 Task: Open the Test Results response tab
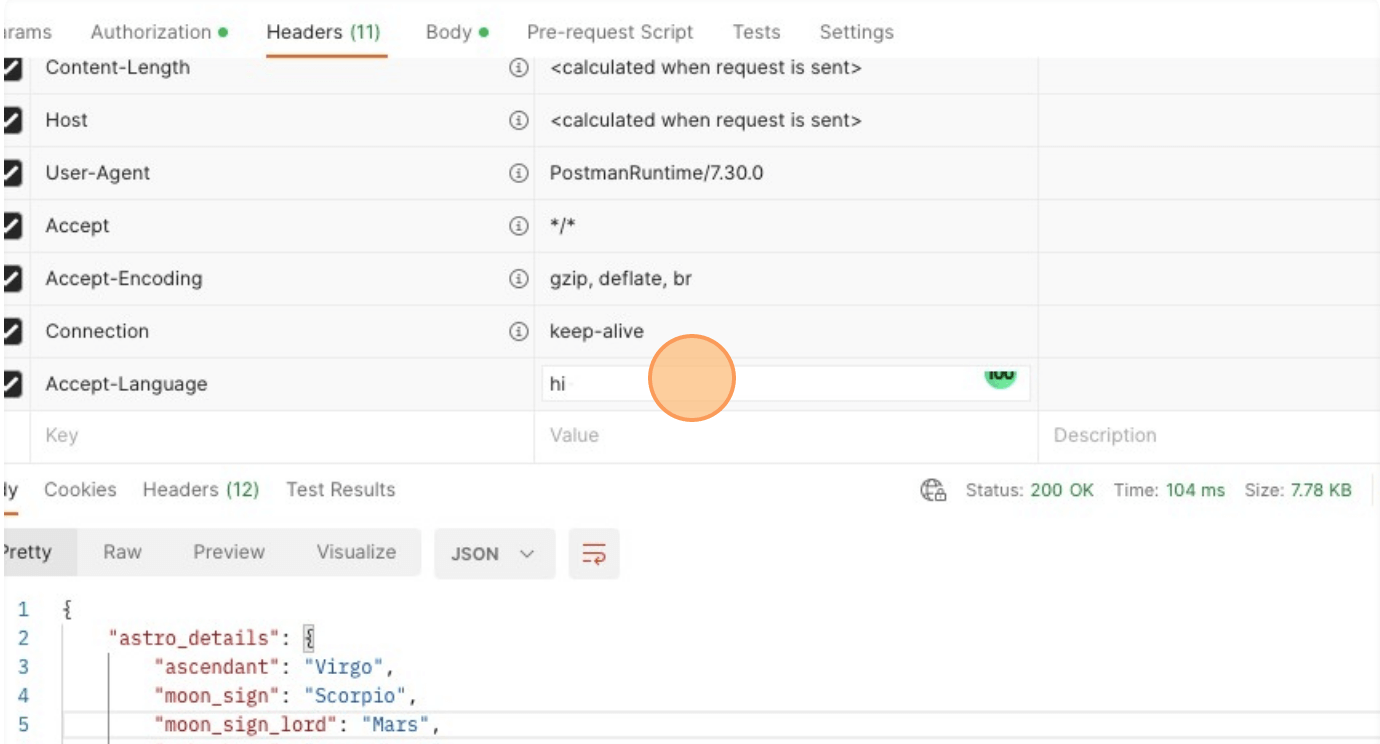point(340,490)
